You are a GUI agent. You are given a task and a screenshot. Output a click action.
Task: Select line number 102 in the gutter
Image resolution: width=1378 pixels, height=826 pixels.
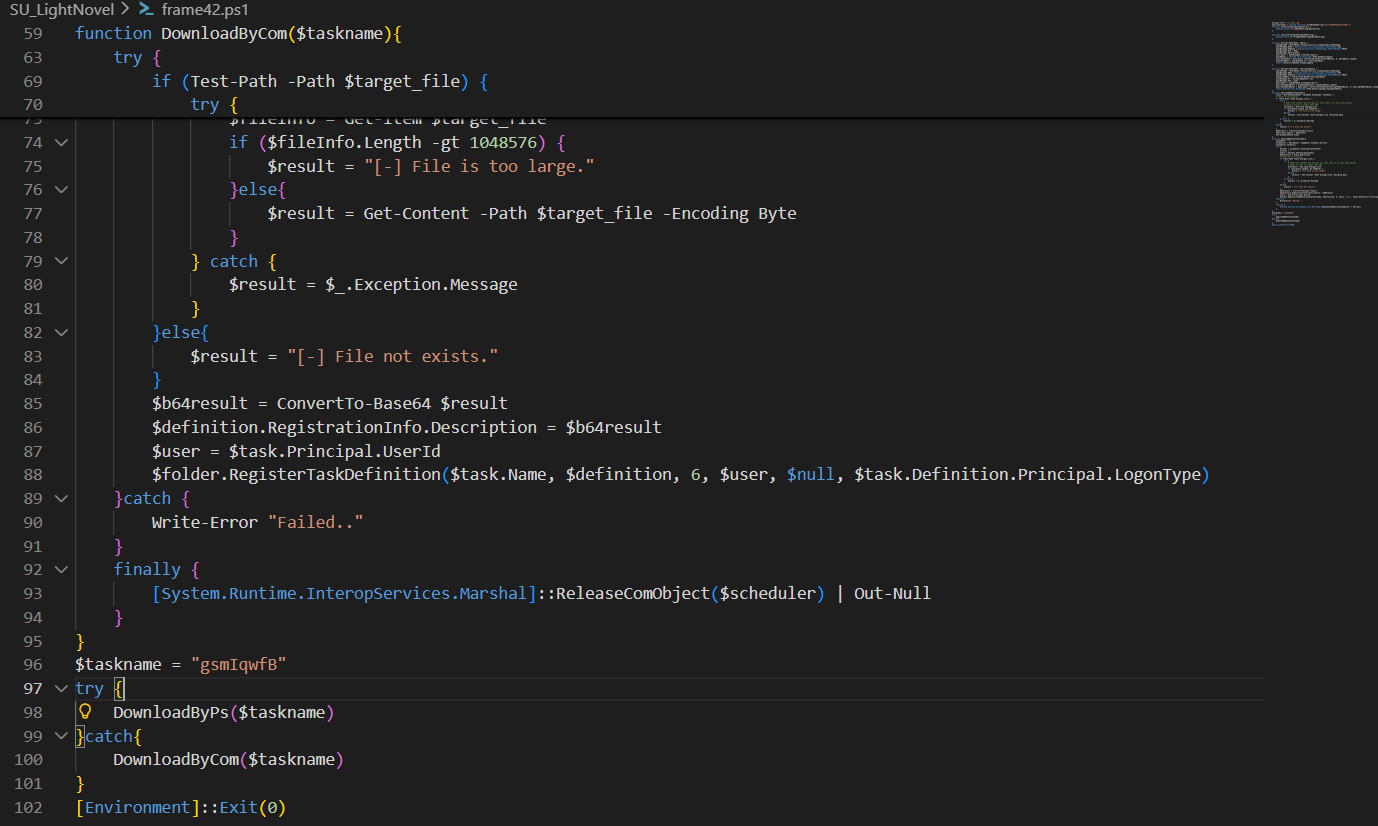click(28, 807)
